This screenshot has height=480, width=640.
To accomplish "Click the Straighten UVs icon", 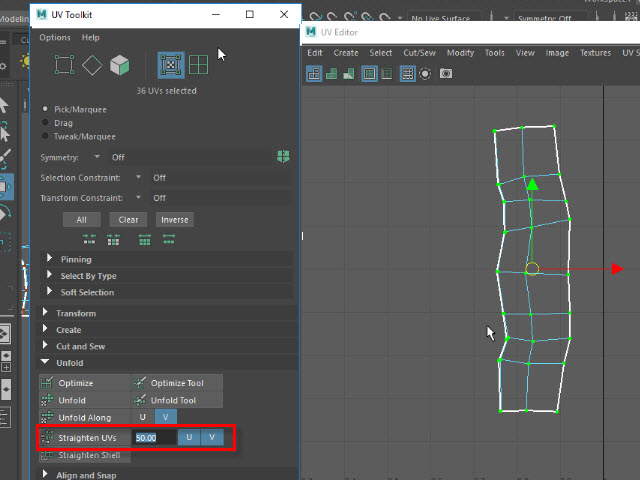I will (47, 437).
